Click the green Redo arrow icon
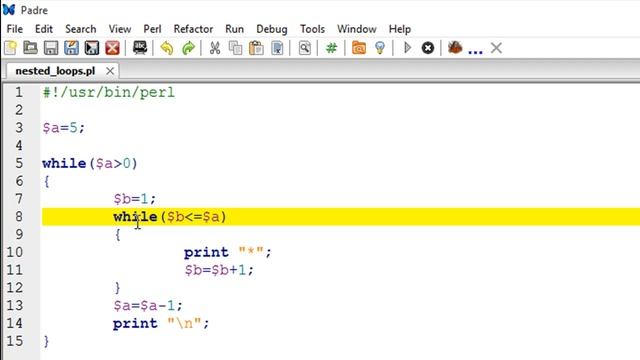The height and width of the screenshot is (360, 640). [x=188, y=48]
